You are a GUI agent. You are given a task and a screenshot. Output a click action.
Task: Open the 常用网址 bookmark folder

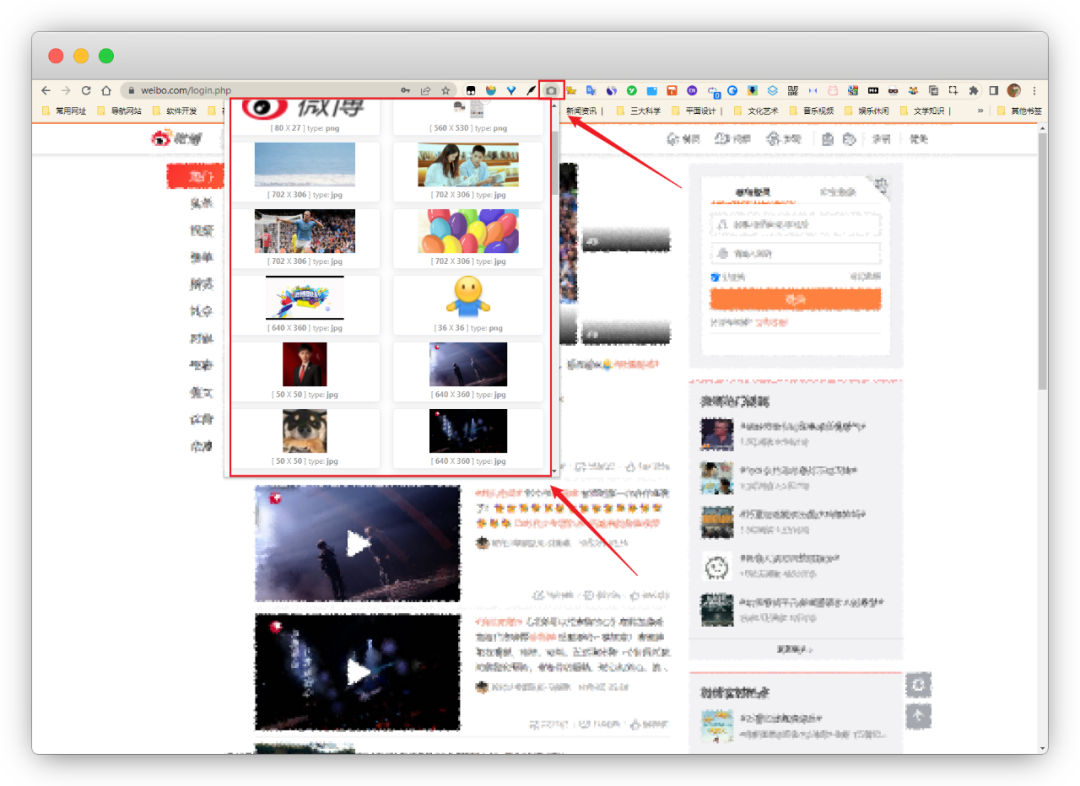point(64,110)
